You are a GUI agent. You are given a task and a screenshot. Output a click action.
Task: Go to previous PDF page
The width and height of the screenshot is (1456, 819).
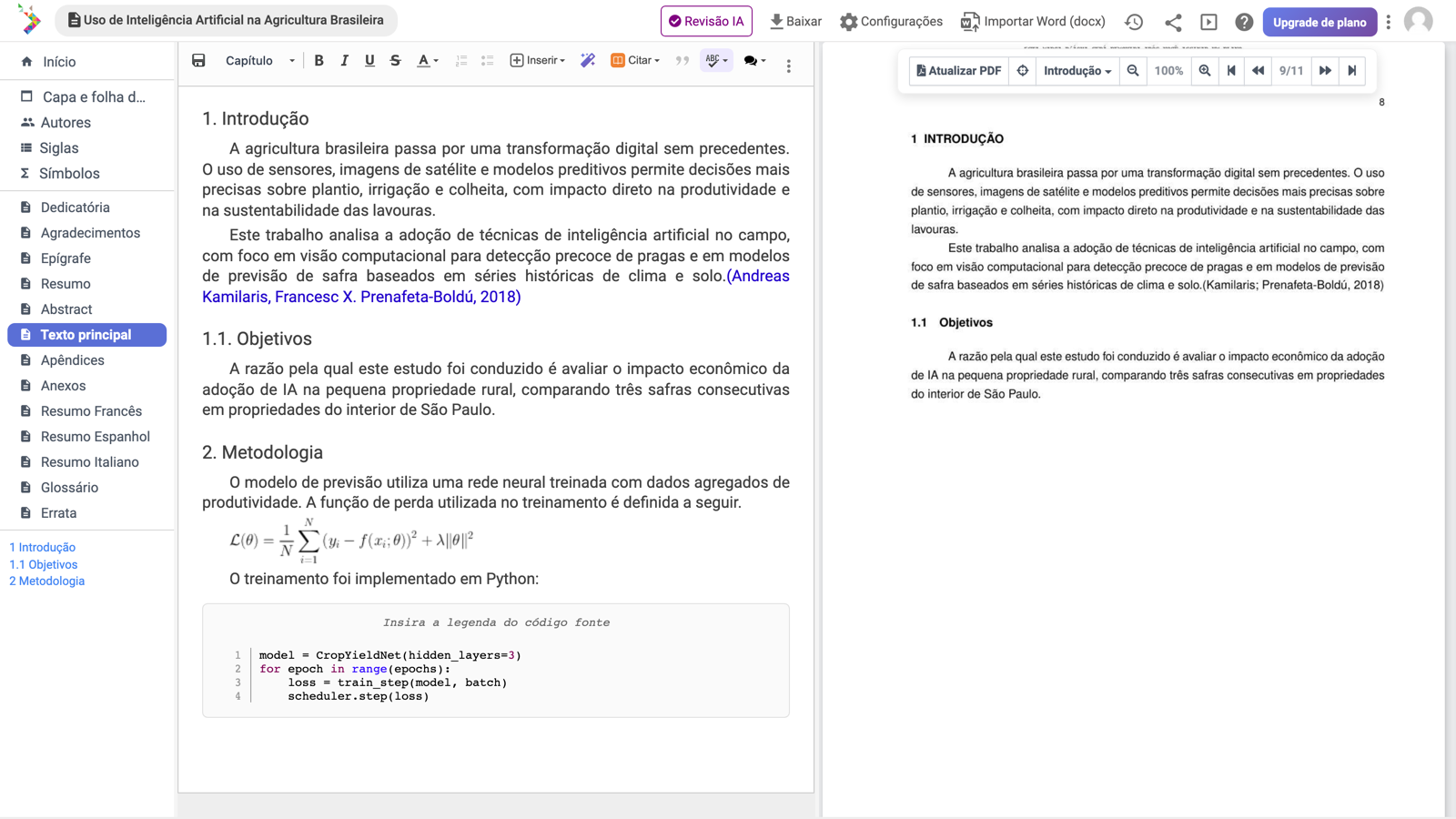coord(1259,71)
